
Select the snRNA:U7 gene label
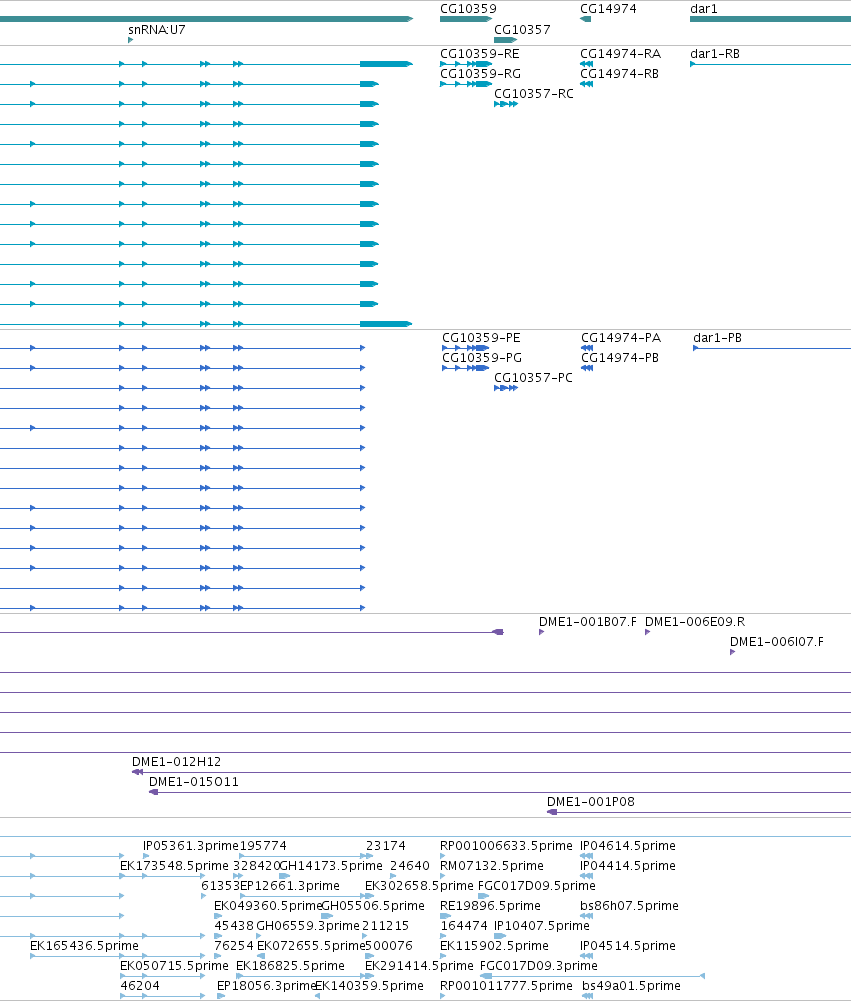coord(156,29)
